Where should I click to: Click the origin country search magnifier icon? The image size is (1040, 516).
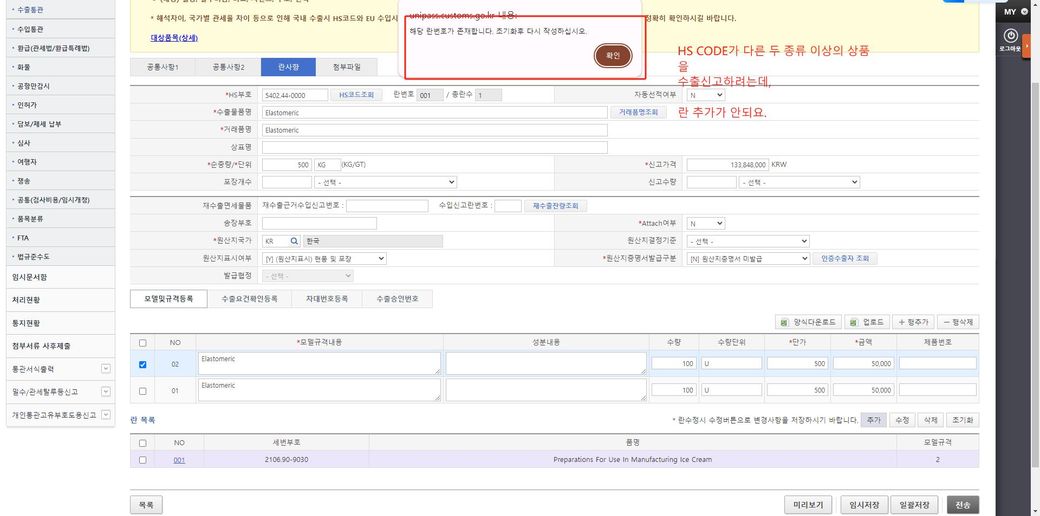click(294, 241)
